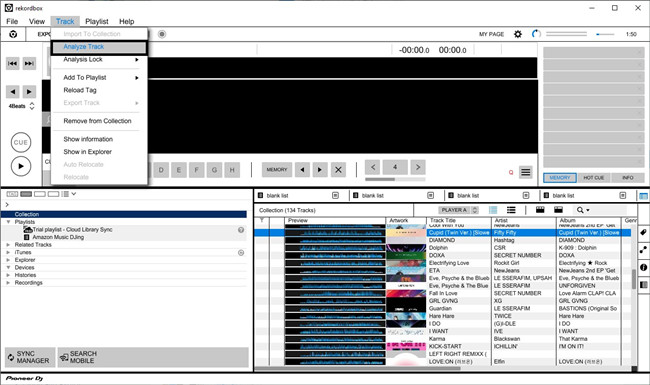Click hot cue pad F
The width and height of the screenshot is (650, 385).
(196, 170)
